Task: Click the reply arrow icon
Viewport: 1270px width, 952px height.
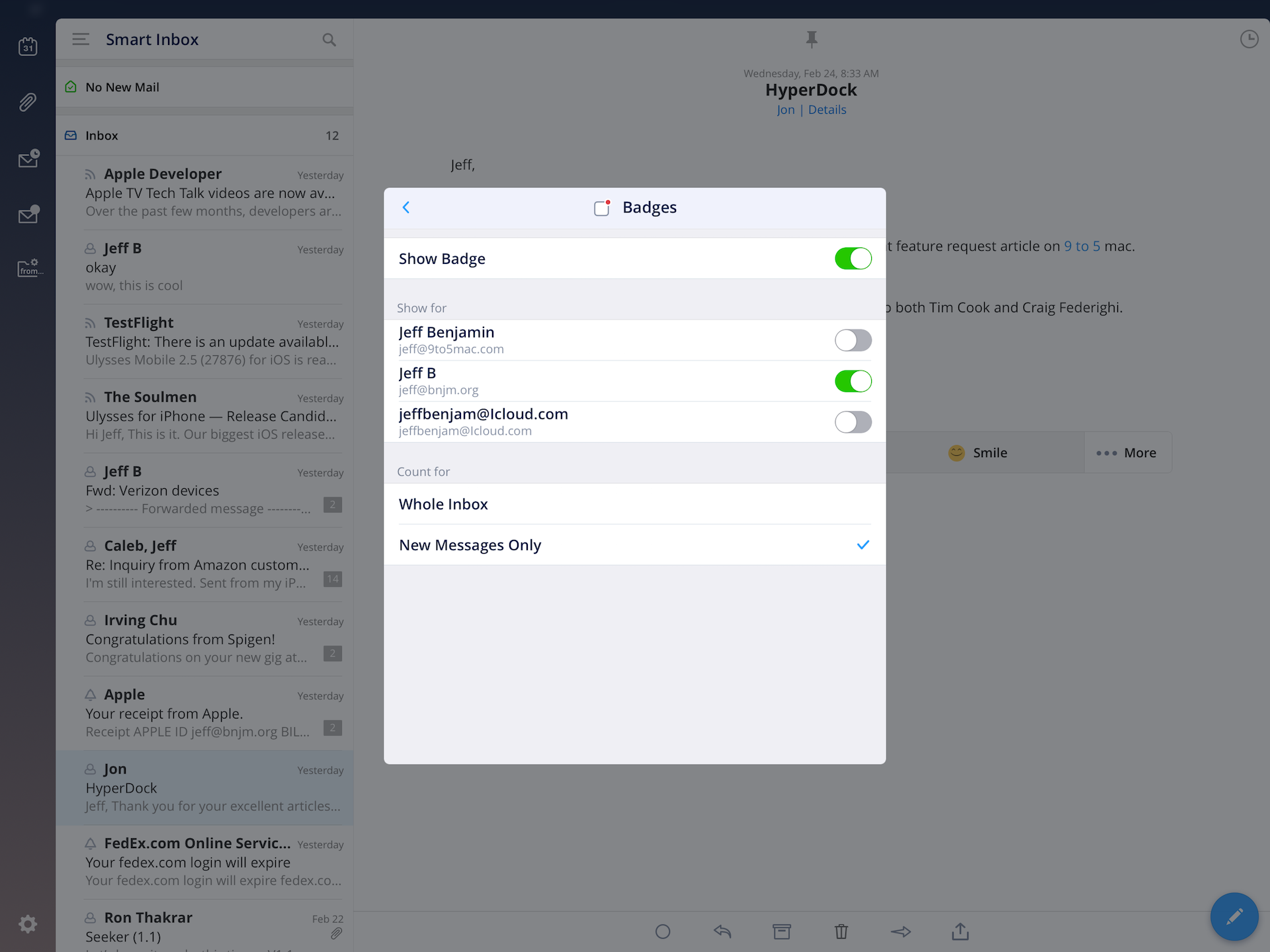Action: coord(722,931)
